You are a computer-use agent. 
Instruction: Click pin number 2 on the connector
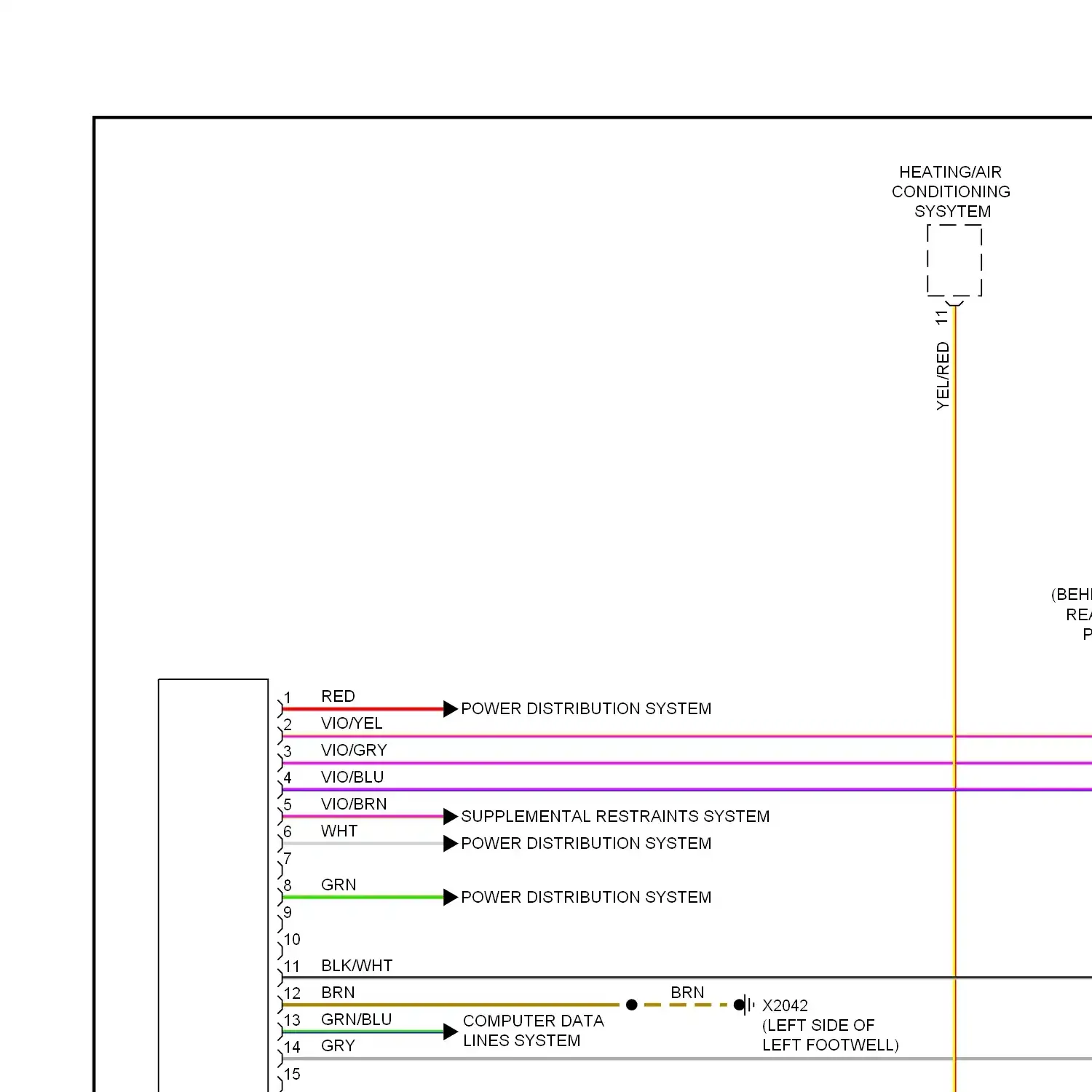click(x=288, y=724)
